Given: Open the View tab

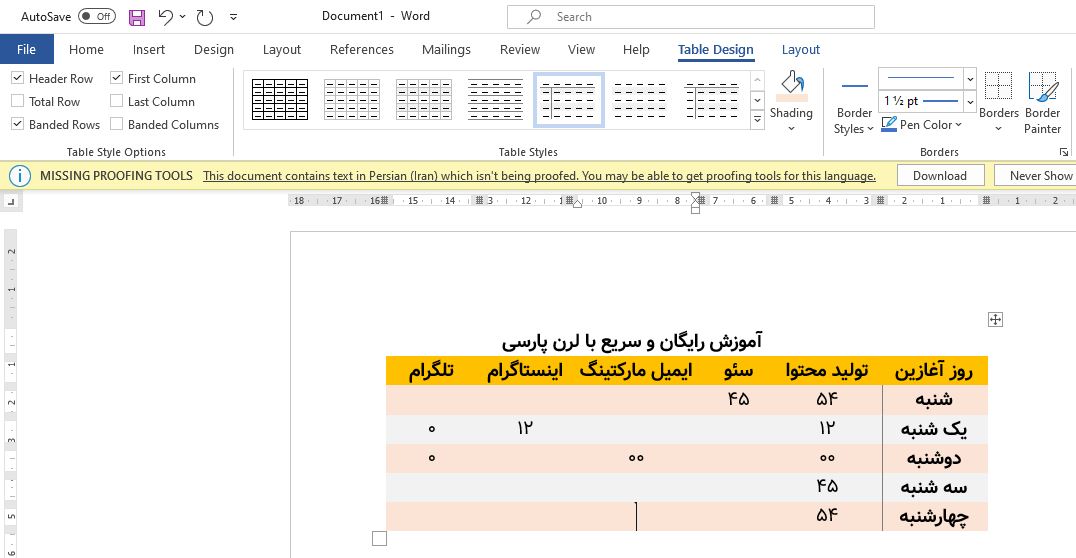Looking at the screenshot, I should pos(581,49).
